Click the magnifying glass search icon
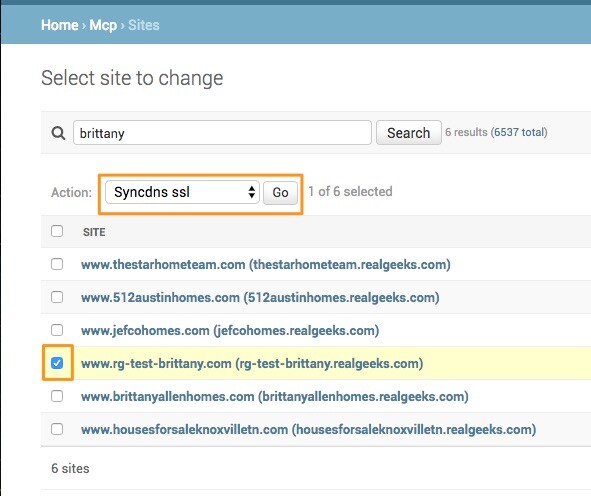Screen dimensions: 591x496 [x=58, y=133]
